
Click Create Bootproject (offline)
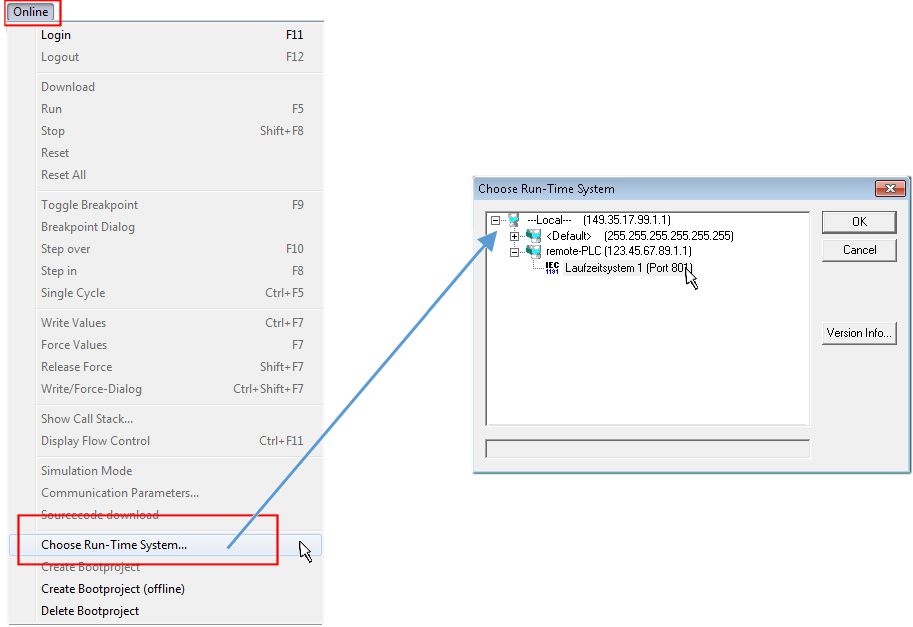[x=113, y=589]
